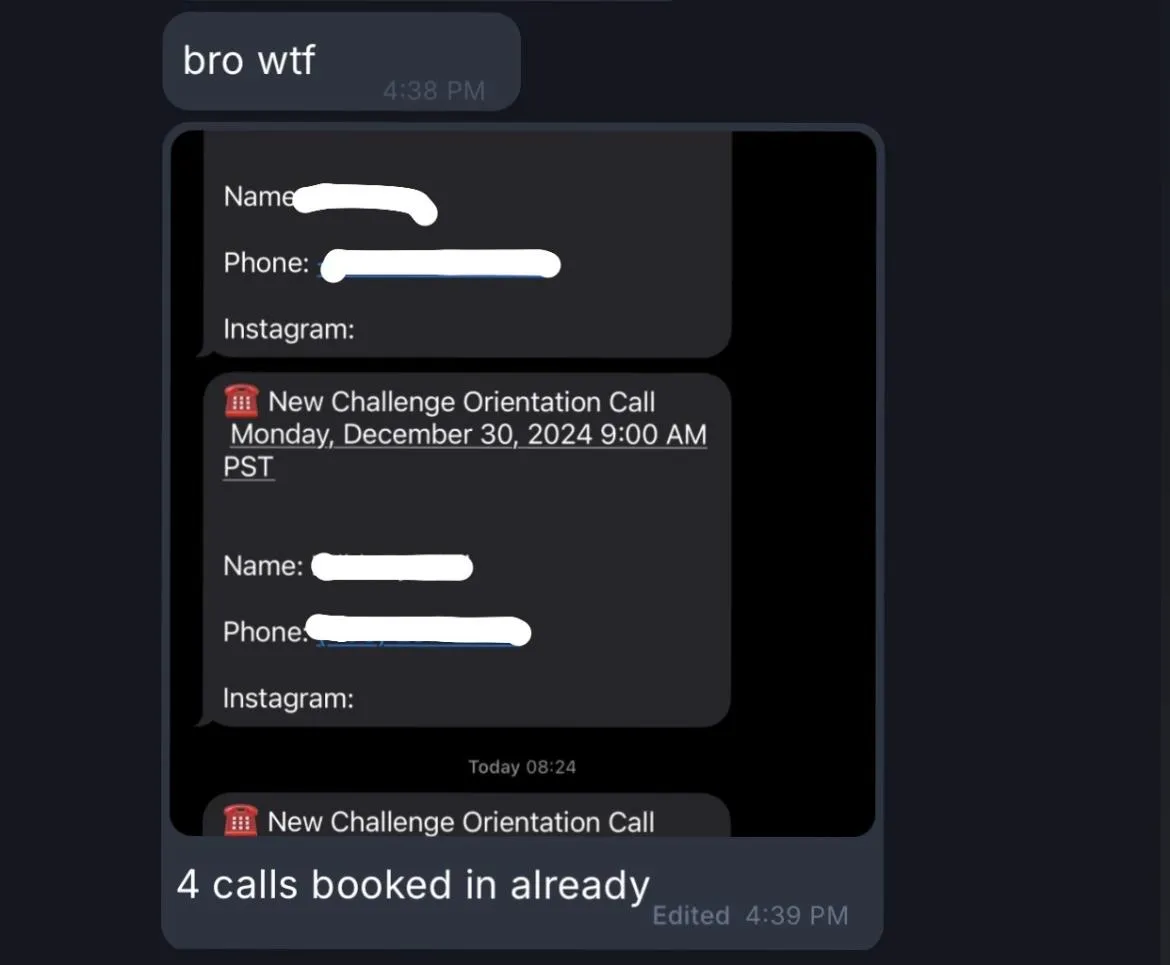This screenshot has height=965, width=1170.
Task: Click the Phone: label in the top message
Action: point(266,263)
